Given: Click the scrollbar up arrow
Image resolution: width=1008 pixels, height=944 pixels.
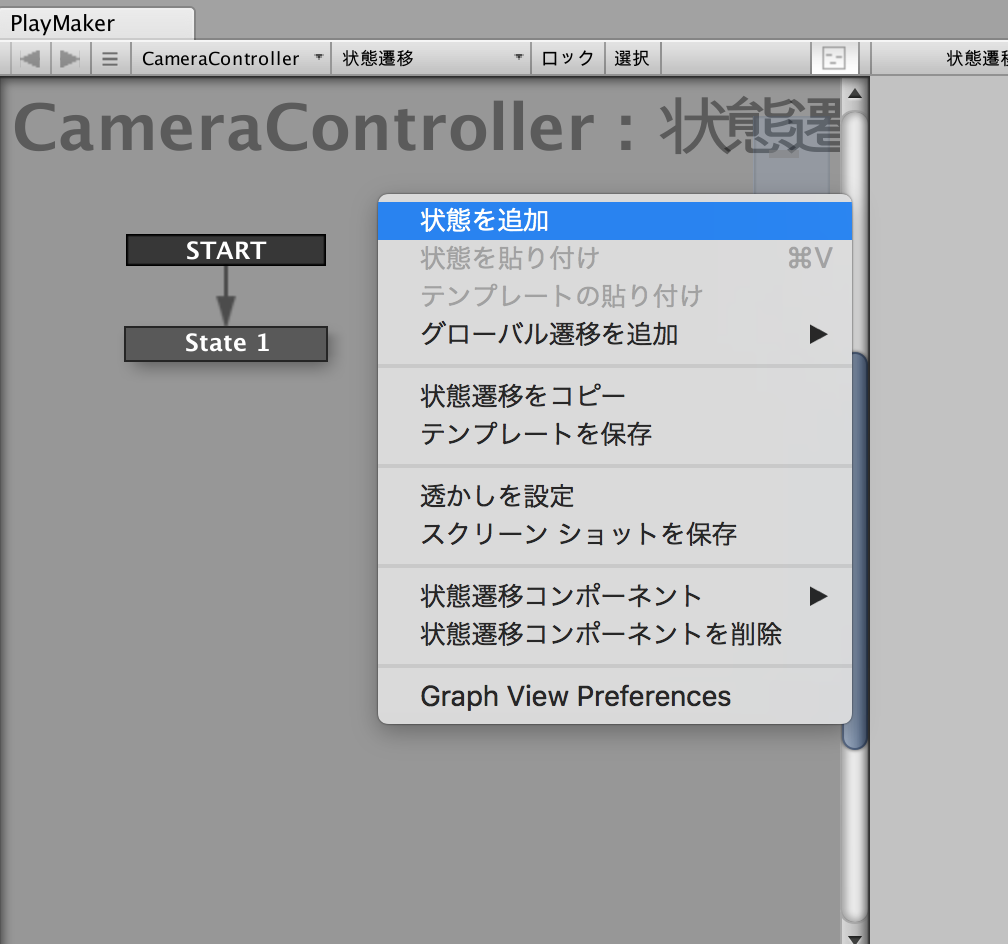Looking at the screenshot, I should click(855, 94).
